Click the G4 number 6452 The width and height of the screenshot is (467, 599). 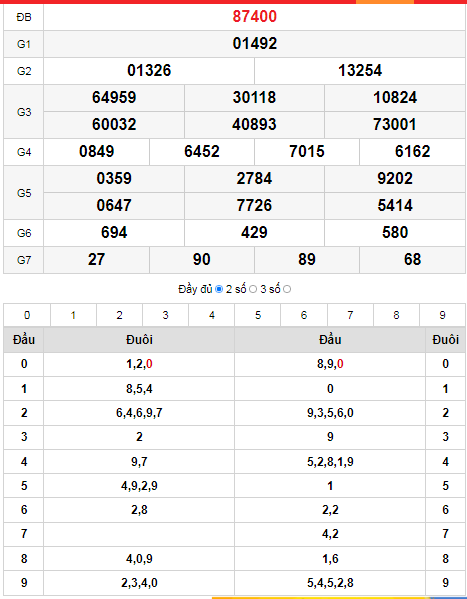pyautogui.click(x=202, y=152)
